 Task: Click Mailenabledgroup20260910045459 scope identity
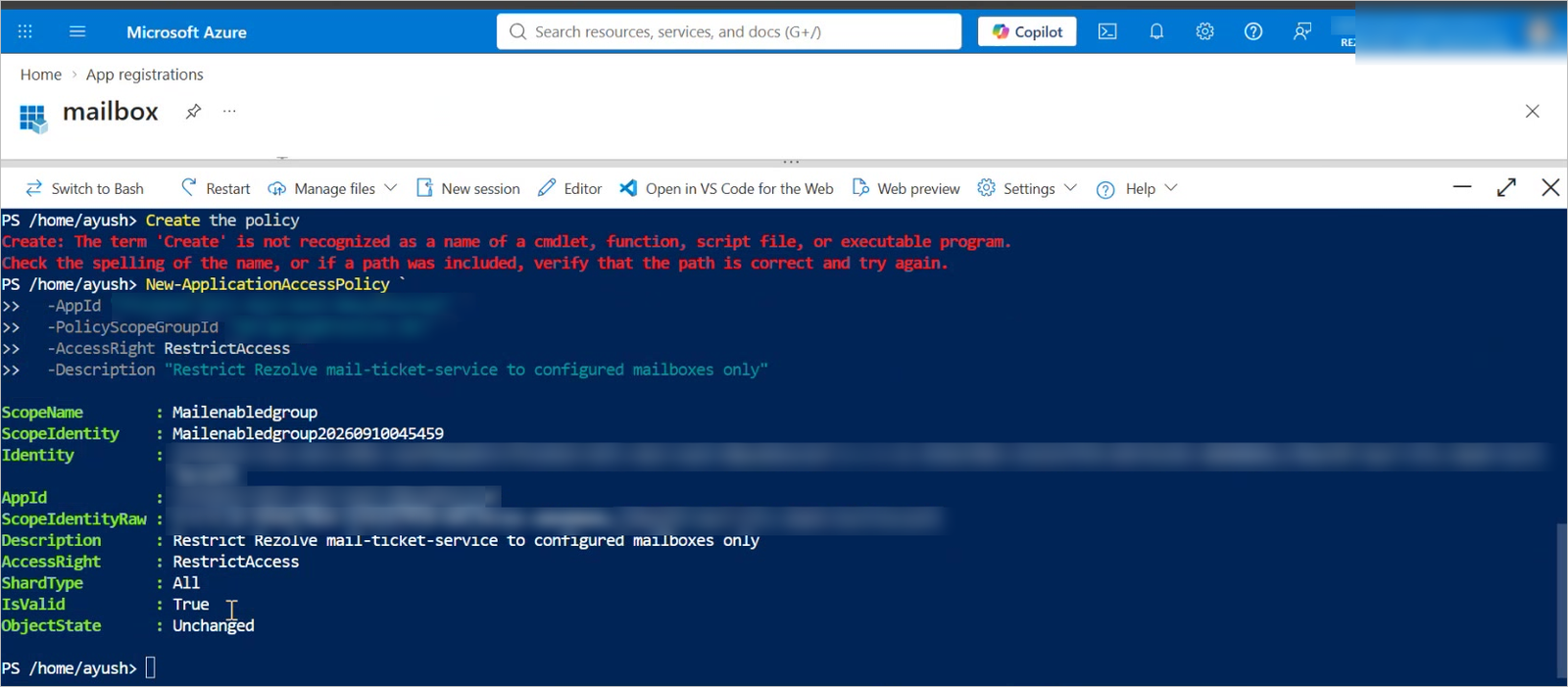coord(308,434)
